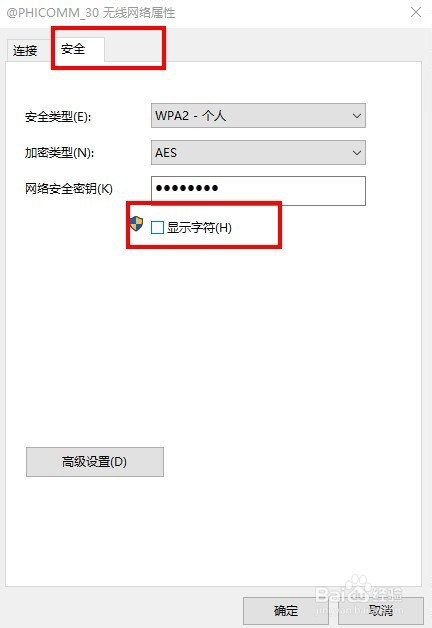Click the chevron arrow on the 加密类型 dropdown

356,153
